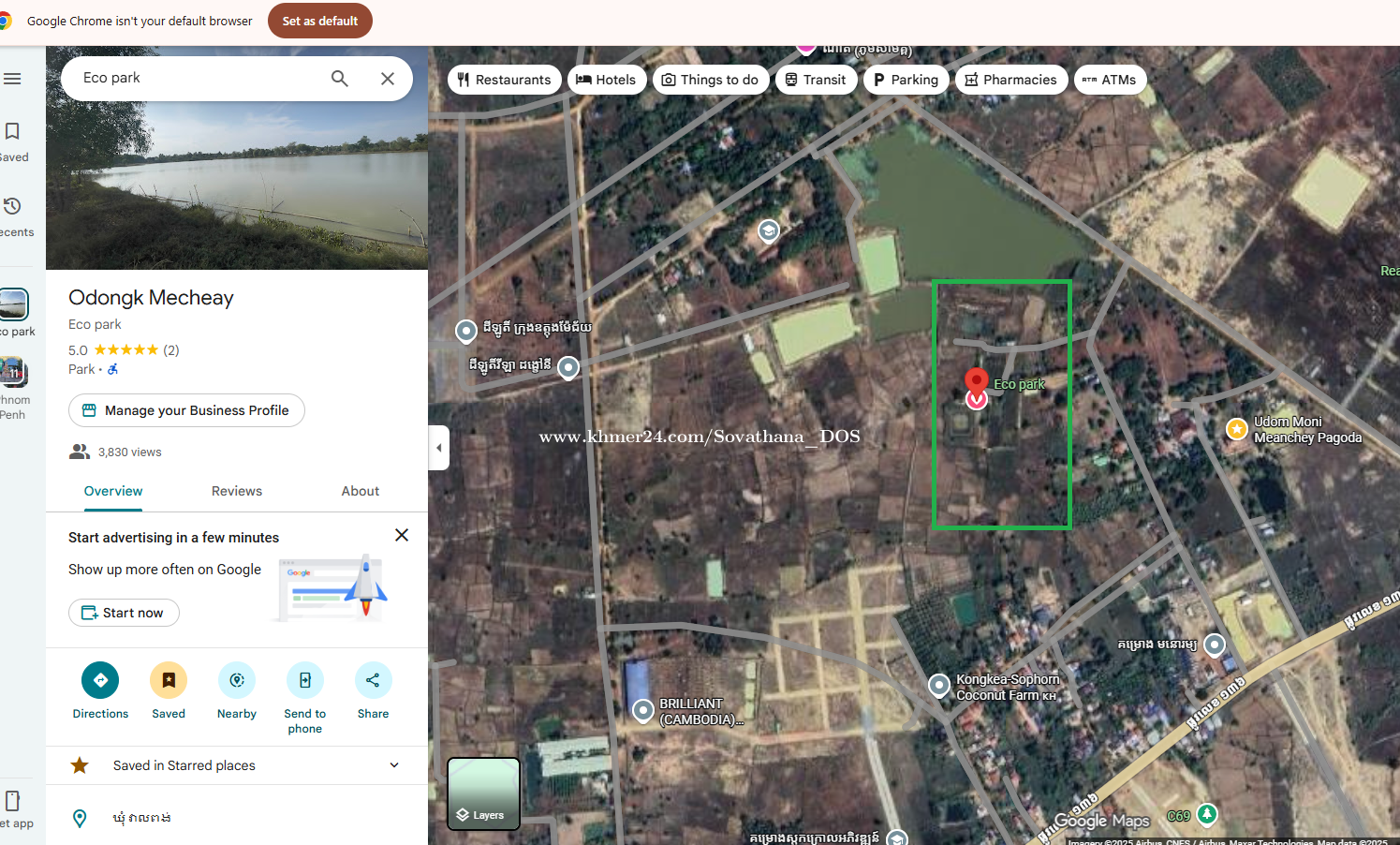This screenshot has height=845, width=1400.
Task: Search Nearby places icon
Action: 237,680
